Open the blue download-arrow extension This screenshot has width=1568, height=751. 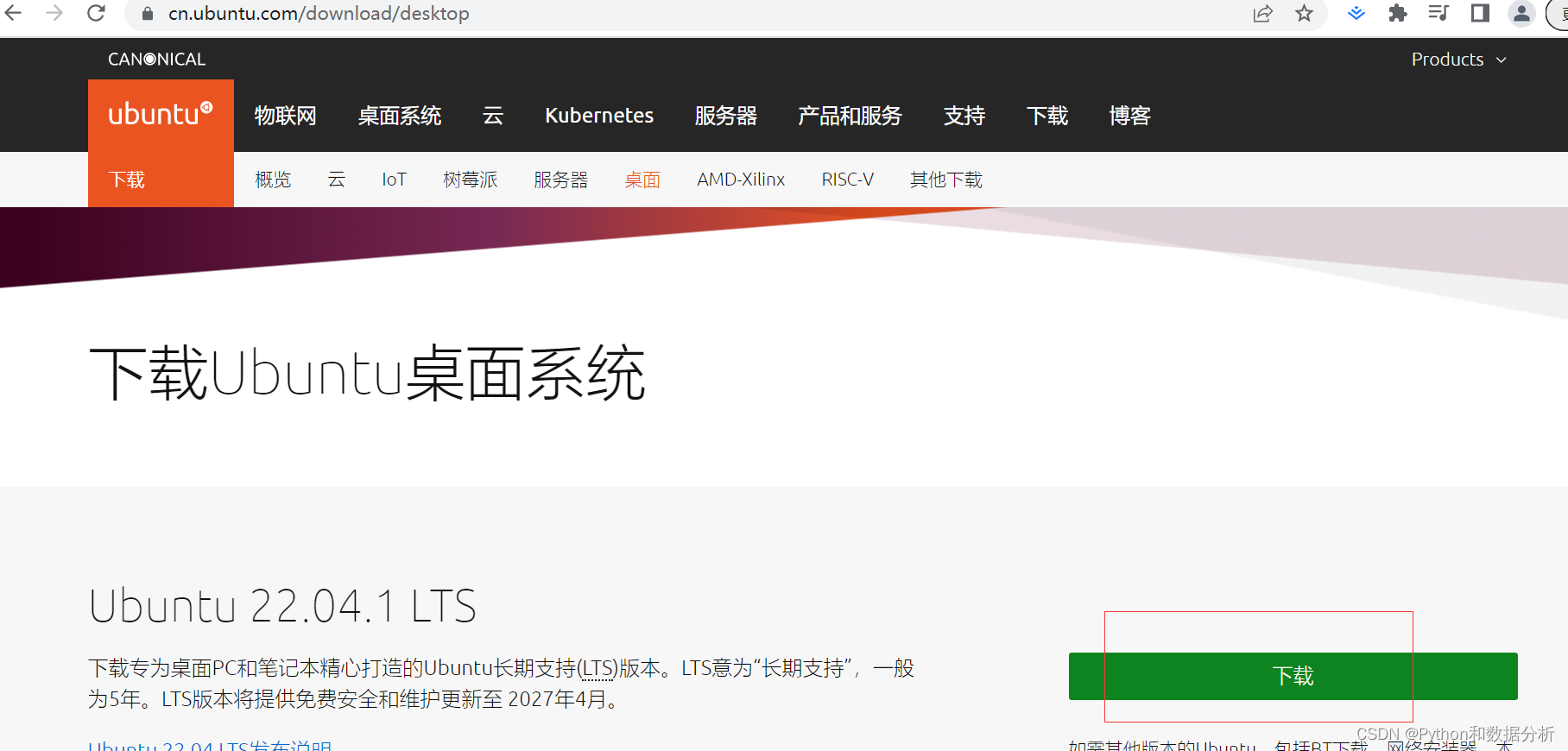[1356, 13]
